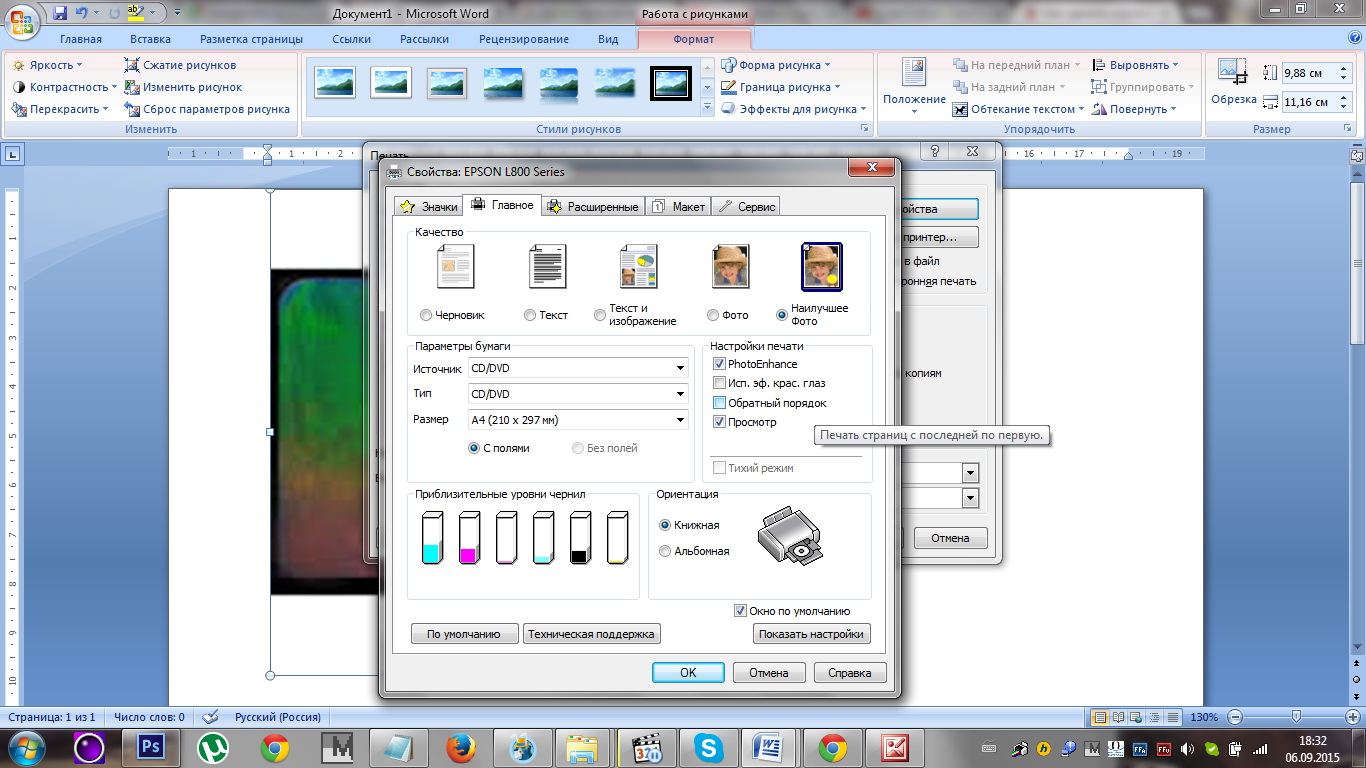Open the Расширенные tab
The image size is (1366, 768).
point(592,207)
